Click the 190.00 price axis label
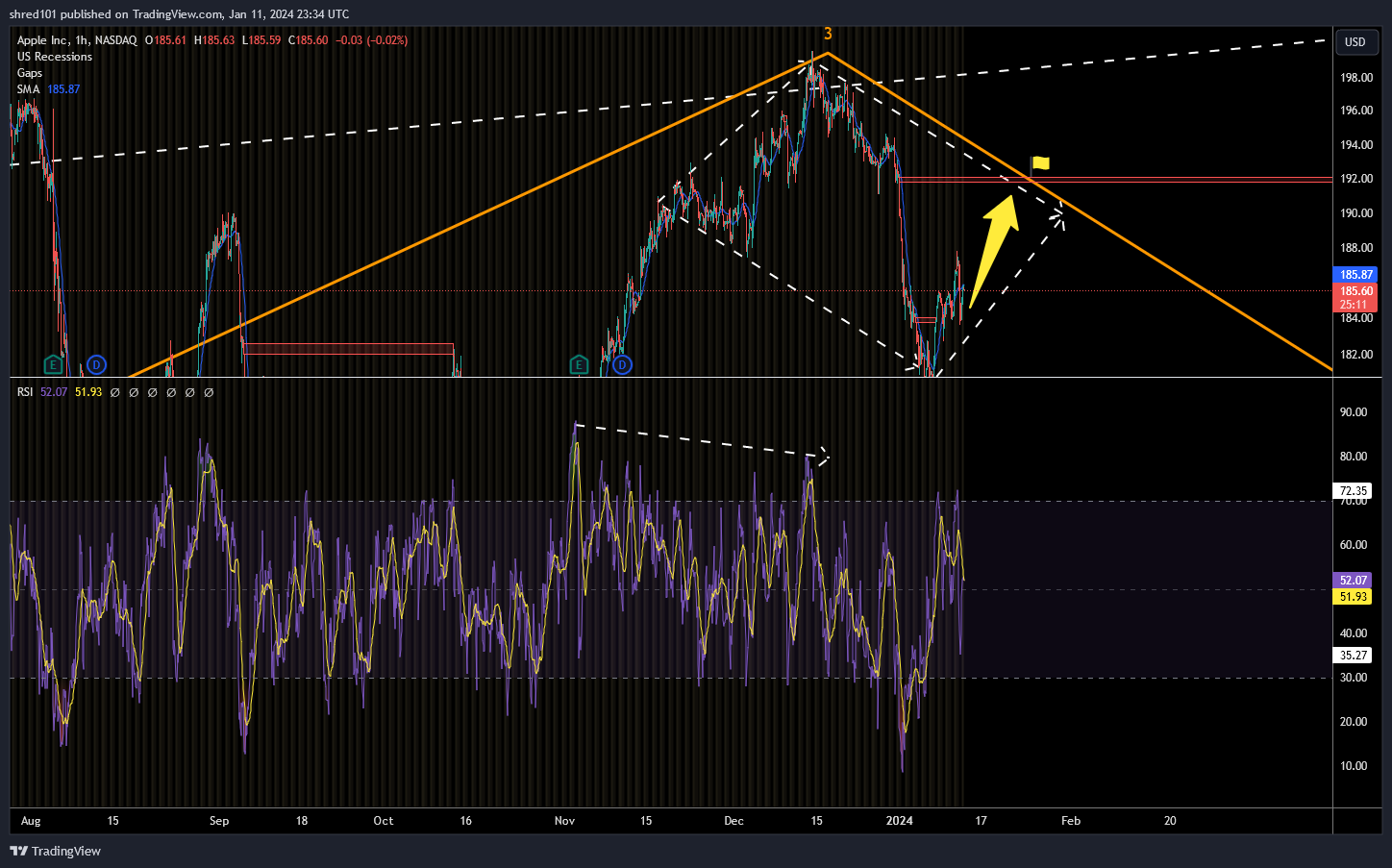 click(x=1356, y=214)
